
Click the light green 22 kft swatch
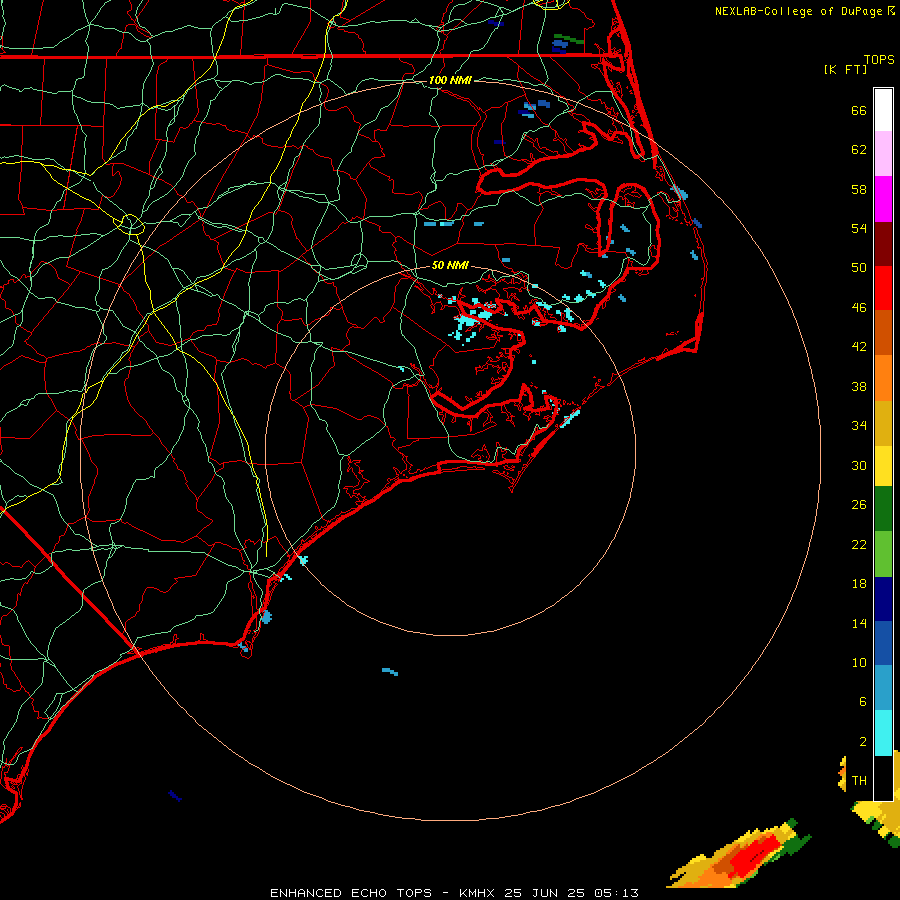883,554
